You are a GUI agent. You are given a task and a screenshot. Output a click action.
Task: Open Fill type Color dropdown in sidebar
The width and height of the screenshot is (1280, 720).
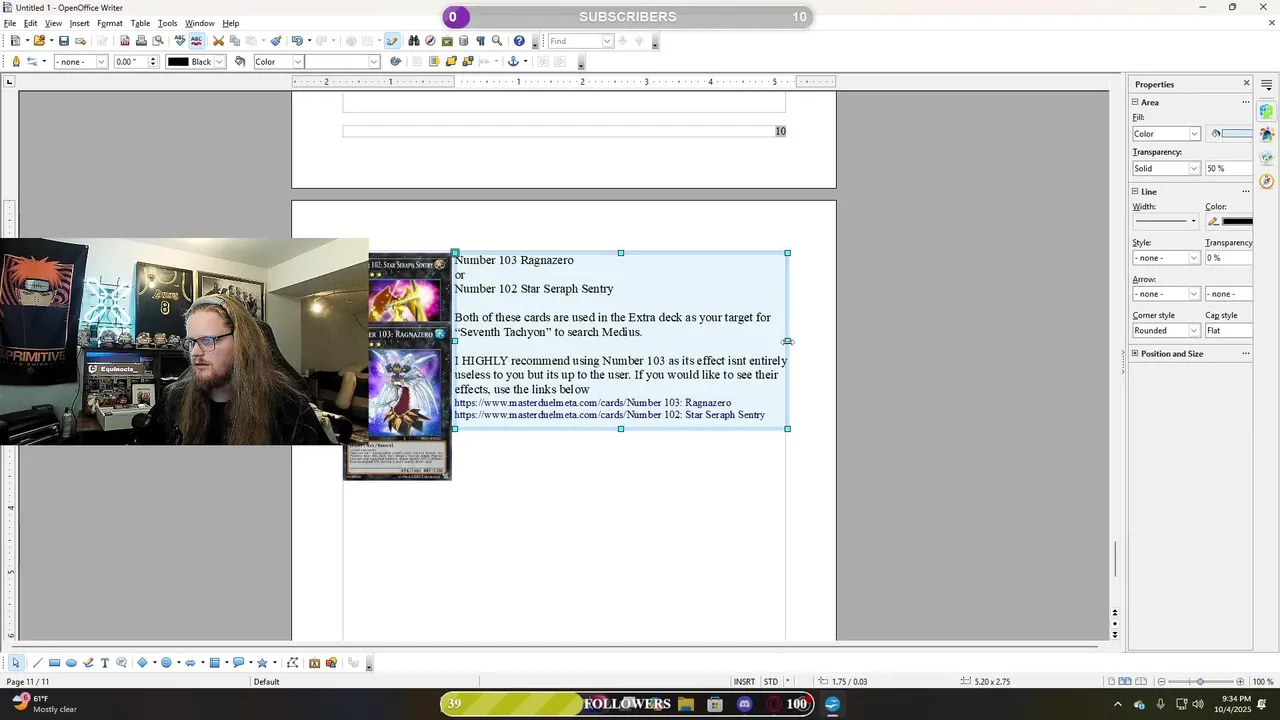[1166, 134]
